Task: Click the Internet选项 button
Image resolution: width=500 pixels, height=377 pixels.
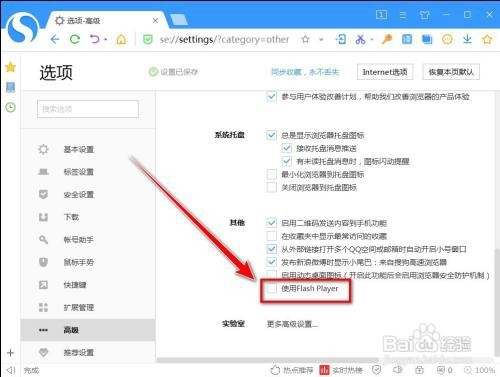Action: [385, 72]
